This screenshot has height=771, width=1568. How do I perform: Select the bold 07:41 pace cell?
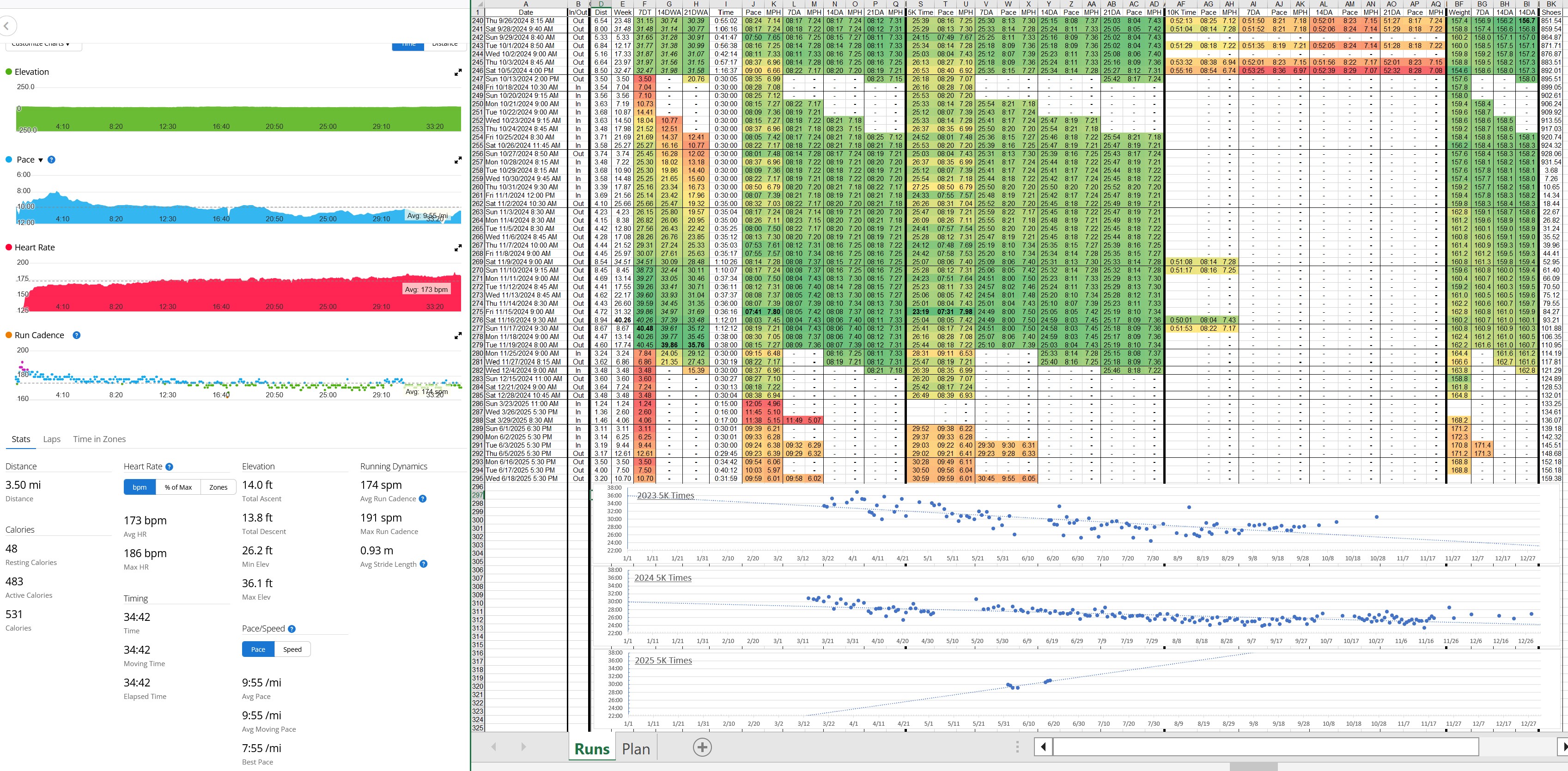pyautogui.click(x=753, y=311)
